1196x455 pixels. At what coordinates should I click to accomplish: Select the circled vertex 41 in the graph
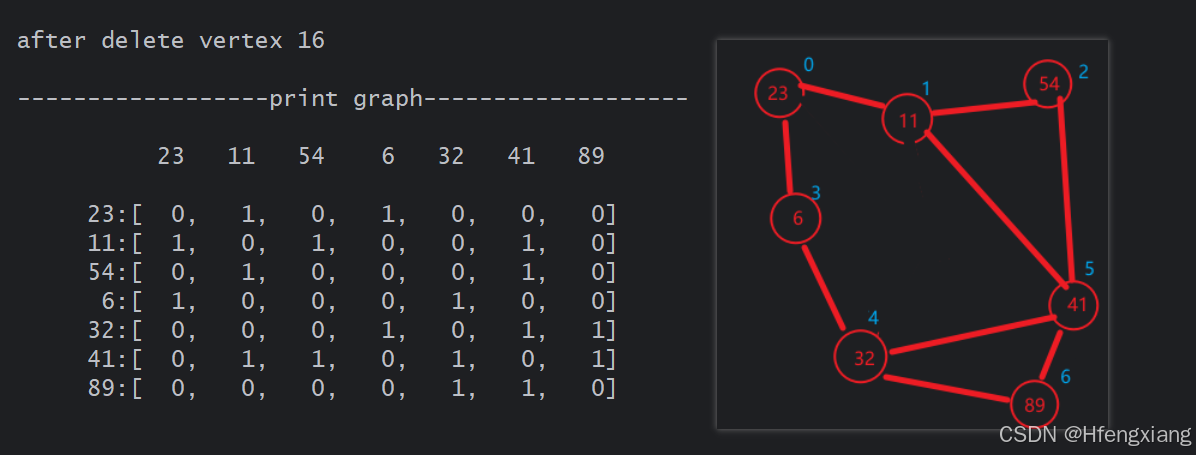click(1075, 305)
